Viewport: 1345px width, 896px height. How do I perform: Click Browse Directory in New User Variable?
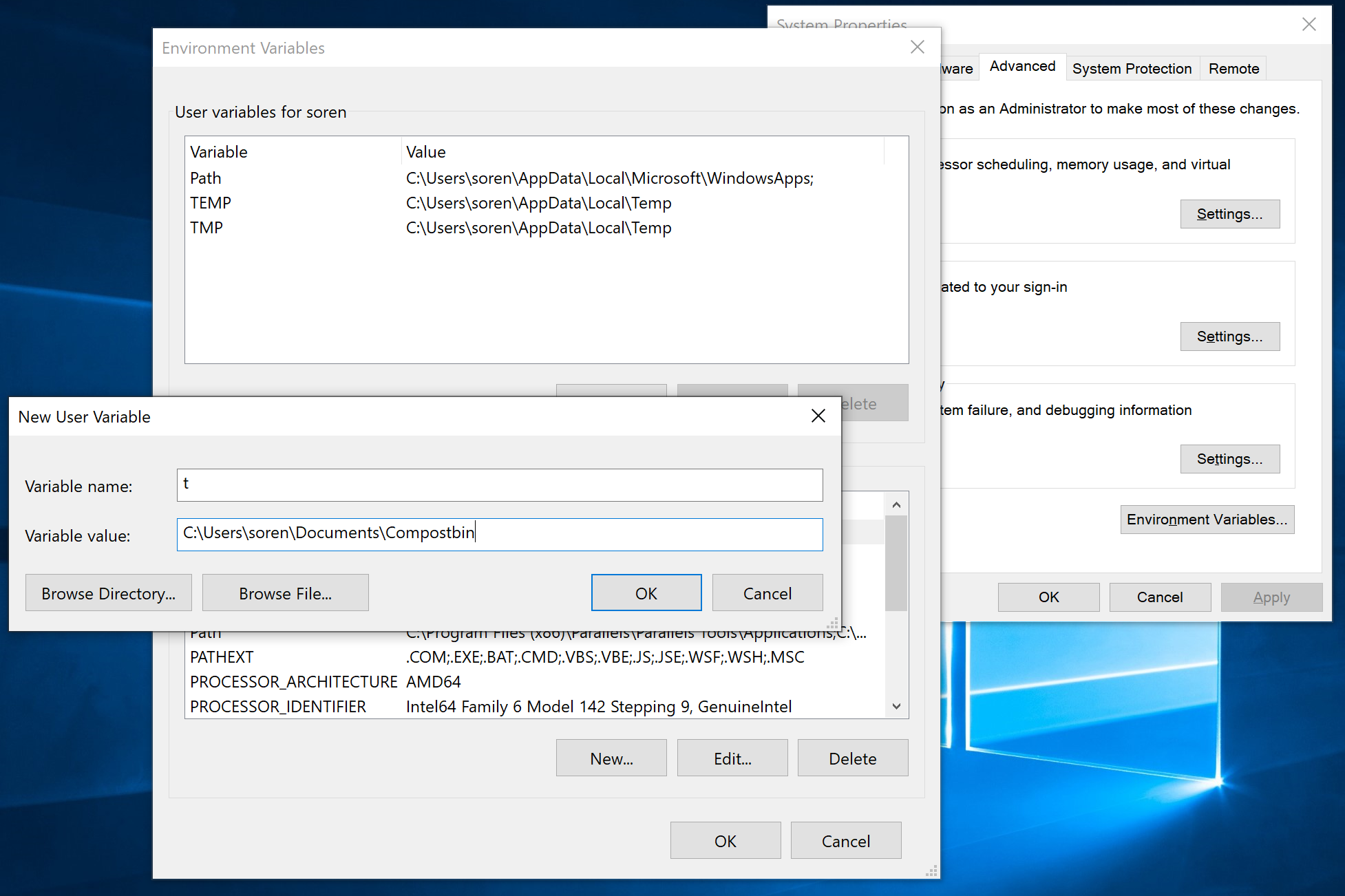108,593
